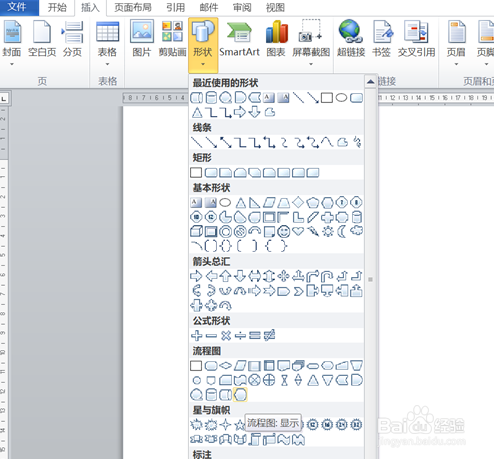Choose the not-equal sign in 公式形状
This screenshot has height=459, width=494.
269,335
